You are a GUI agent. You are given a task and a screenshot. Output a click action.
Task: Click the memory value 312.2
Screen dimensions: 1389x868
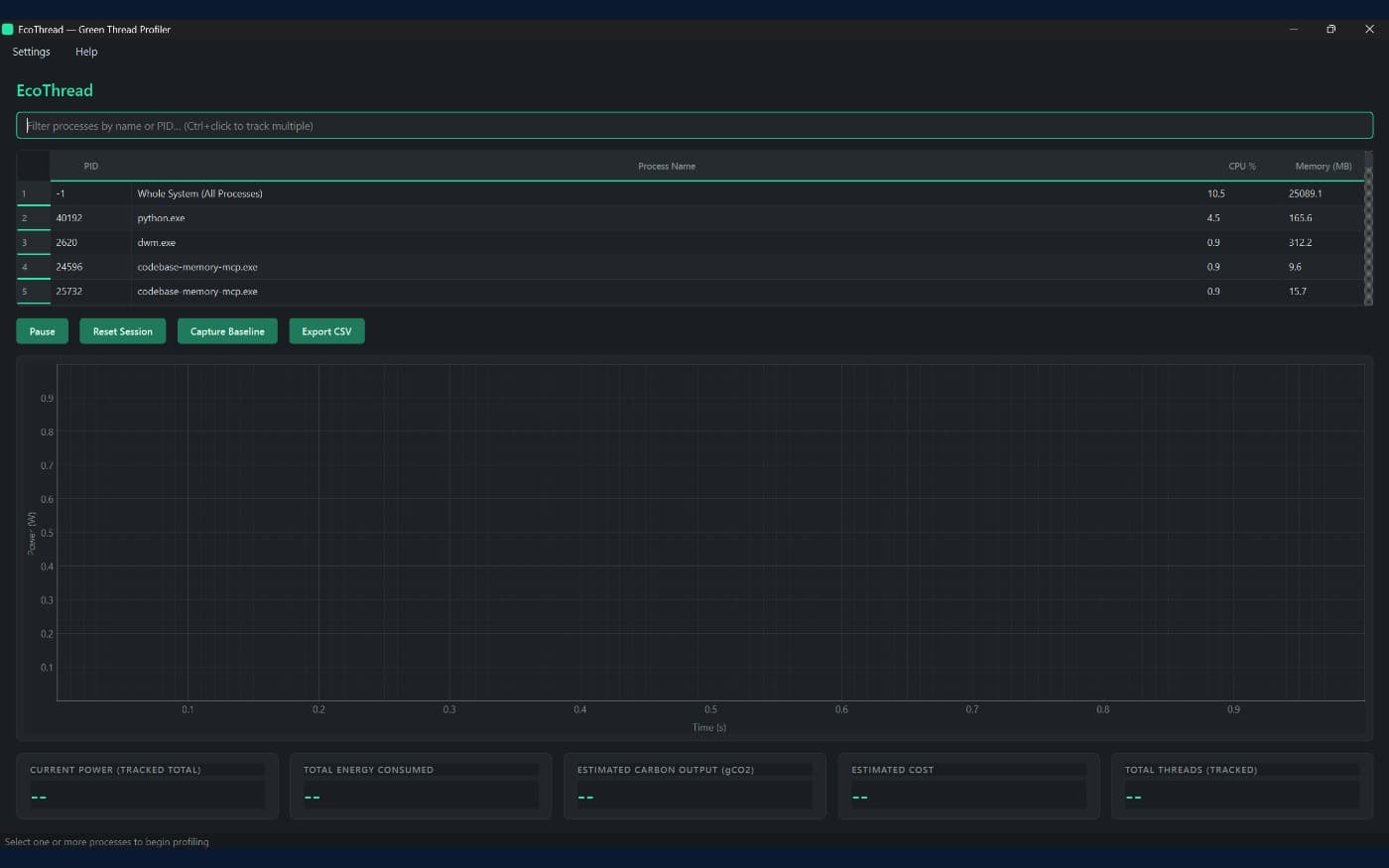[x=1300, y=242]
